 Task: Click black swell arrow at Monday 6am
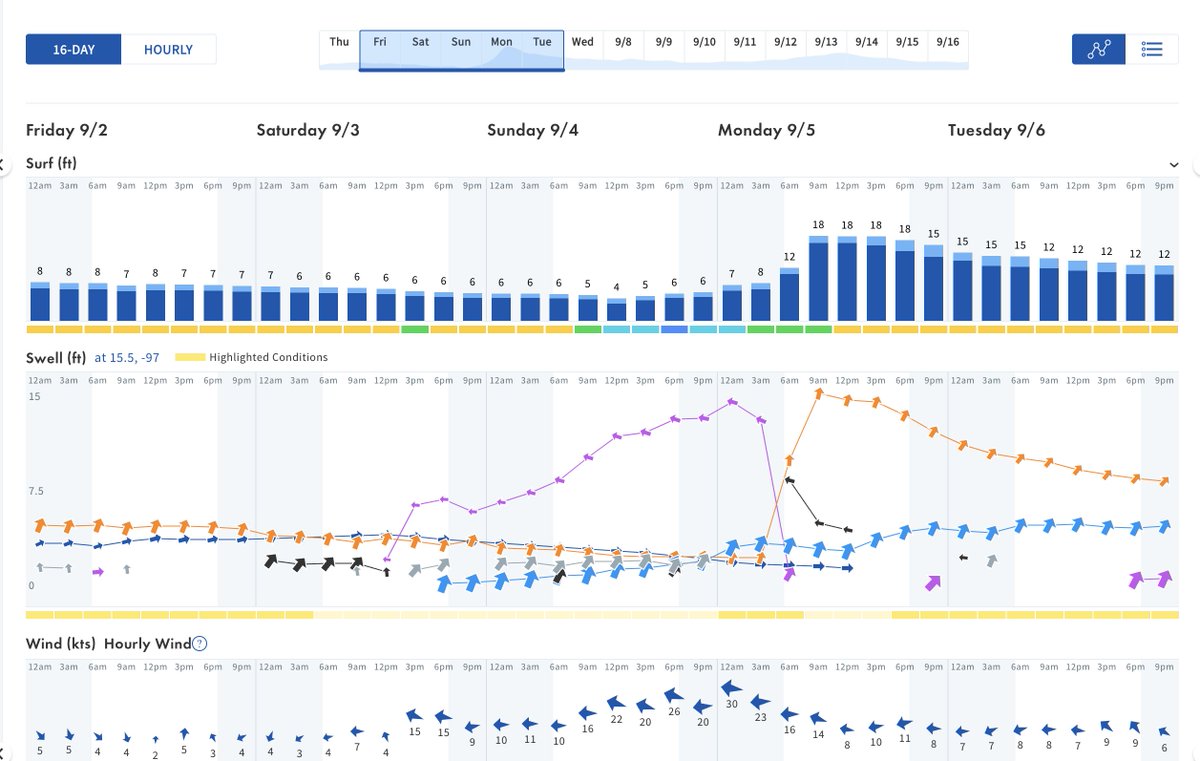789,481
